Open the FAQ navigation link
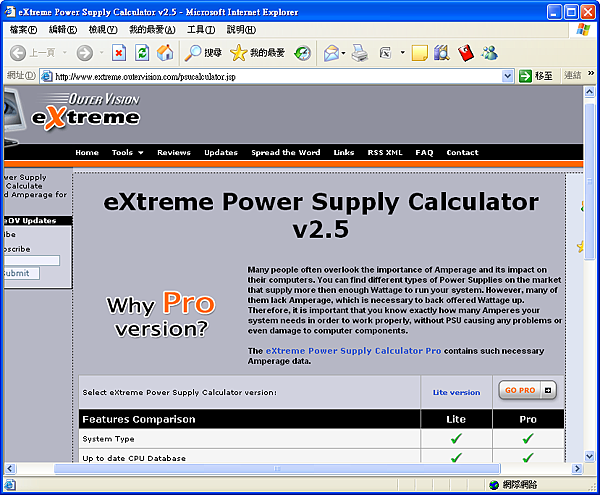This screenshot has width=600, height=495. point(424,153)
